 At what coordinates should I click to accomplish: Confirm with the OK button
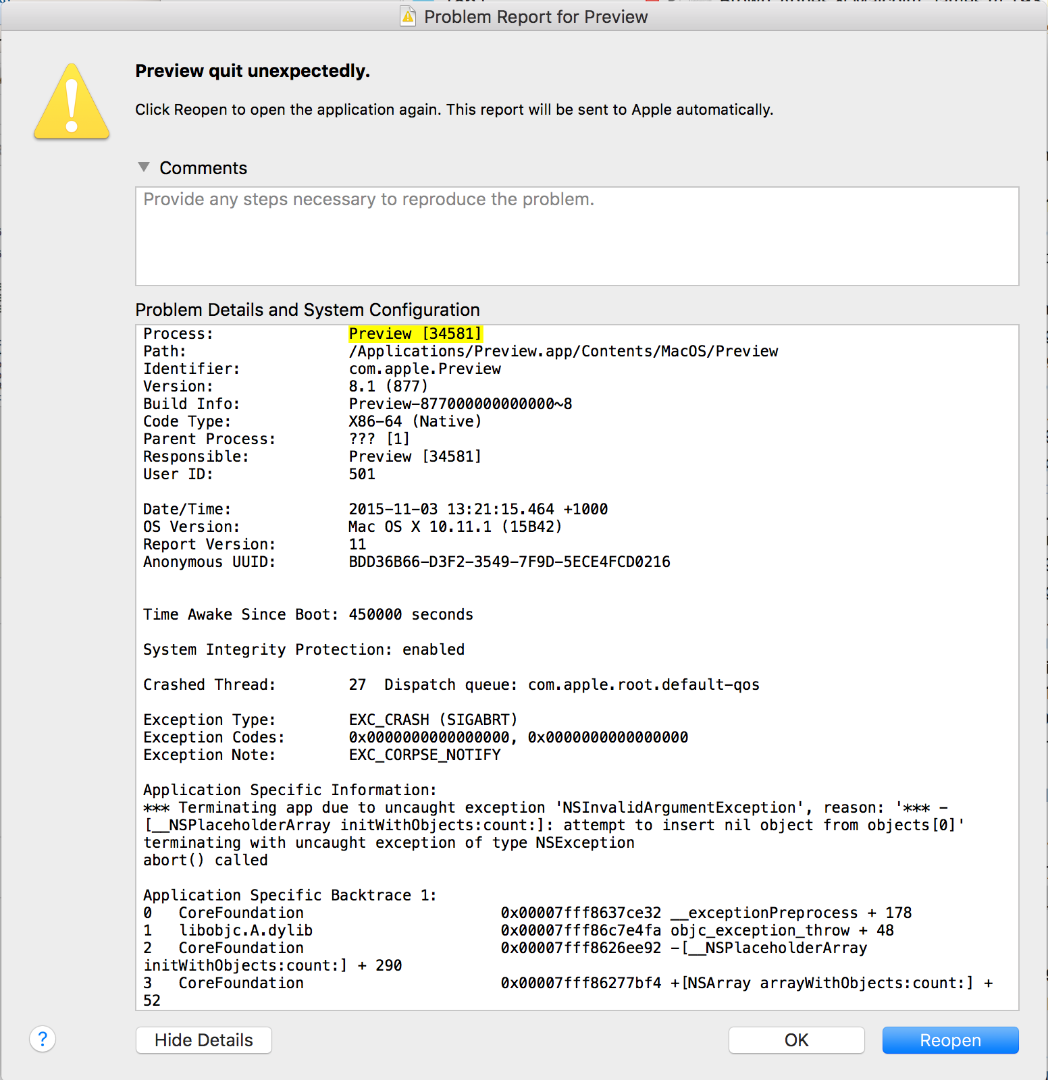tap(797, 1040)
